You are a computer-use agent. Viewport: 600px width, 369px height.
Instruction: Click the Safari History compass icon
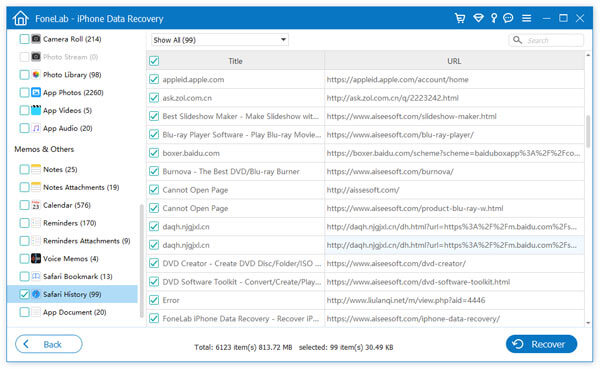click(36, 294)
